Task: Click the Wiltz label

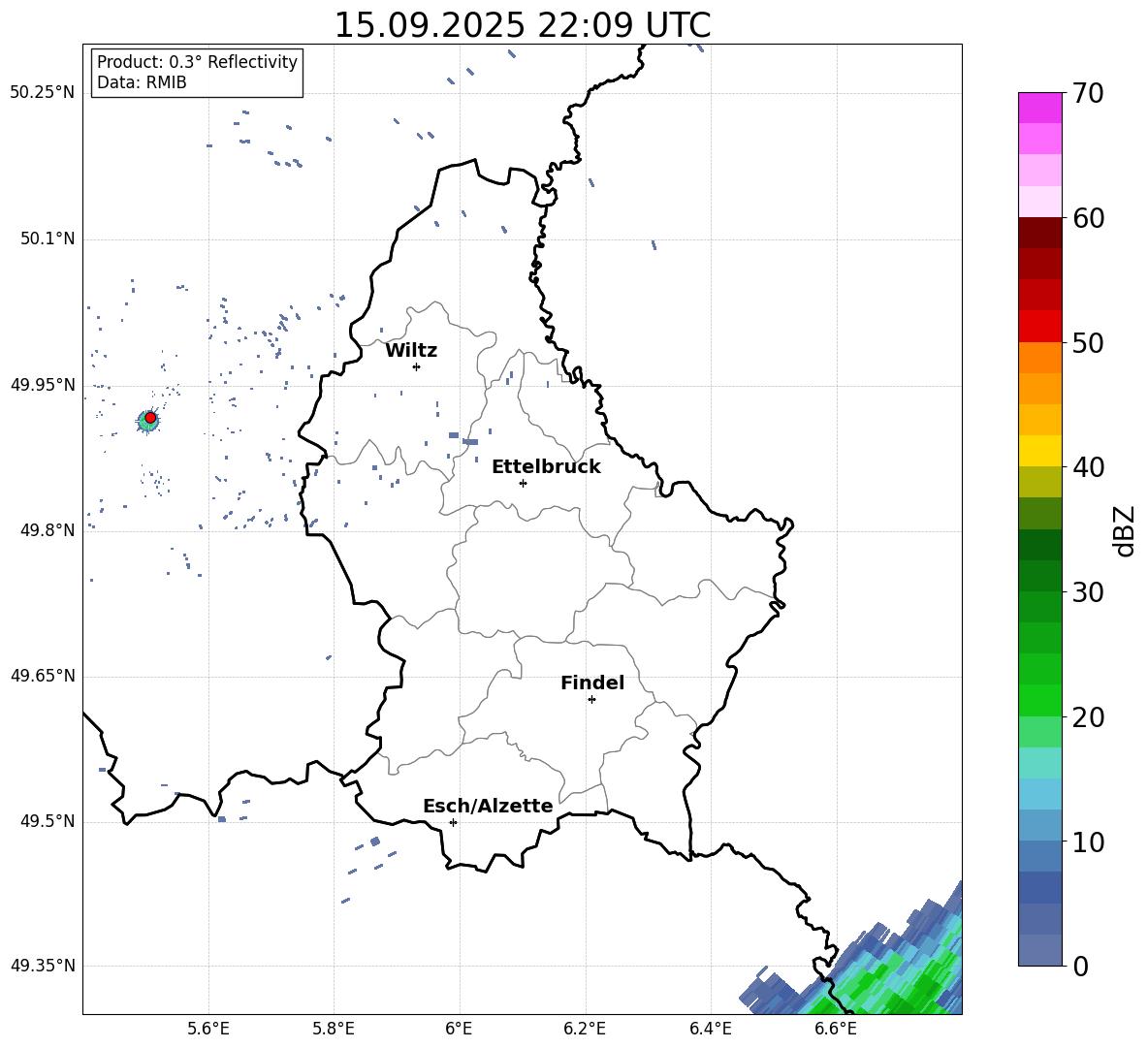Action: [411, 351]
